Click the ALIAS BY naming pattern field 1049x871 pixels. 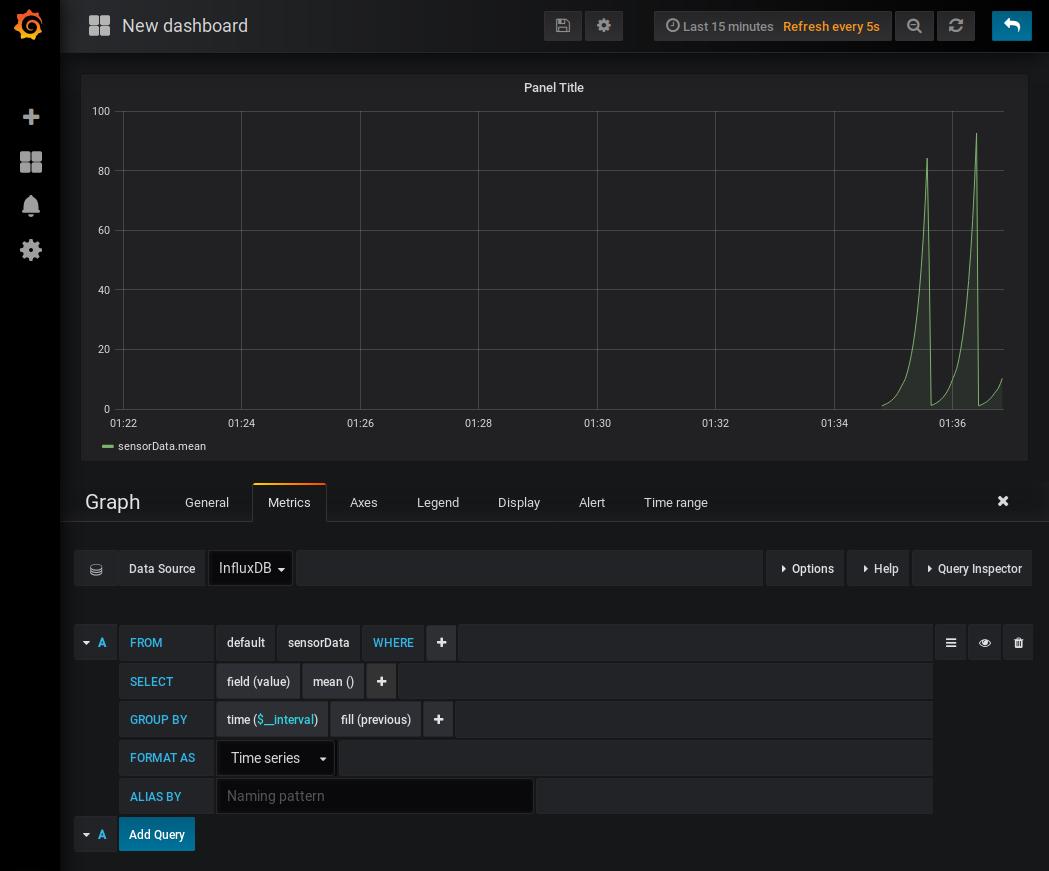coord(374,796)
